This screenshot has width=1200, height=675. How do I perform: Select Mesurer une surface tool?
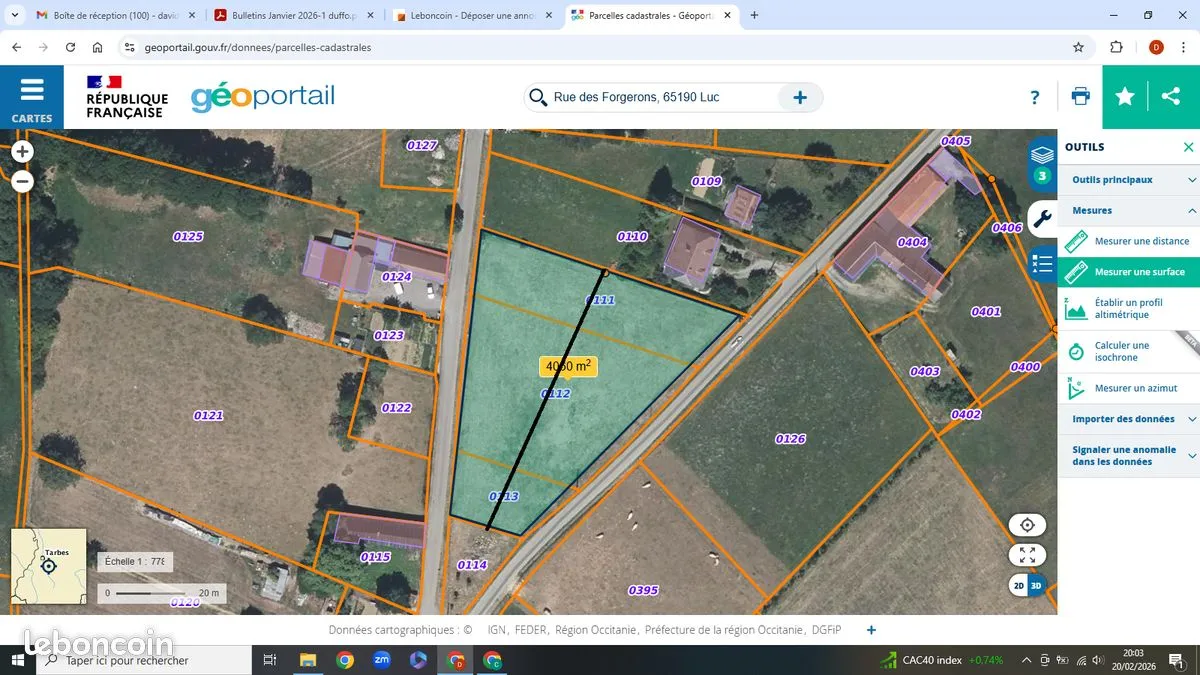pyautogui.click(x=1128, y=272)
